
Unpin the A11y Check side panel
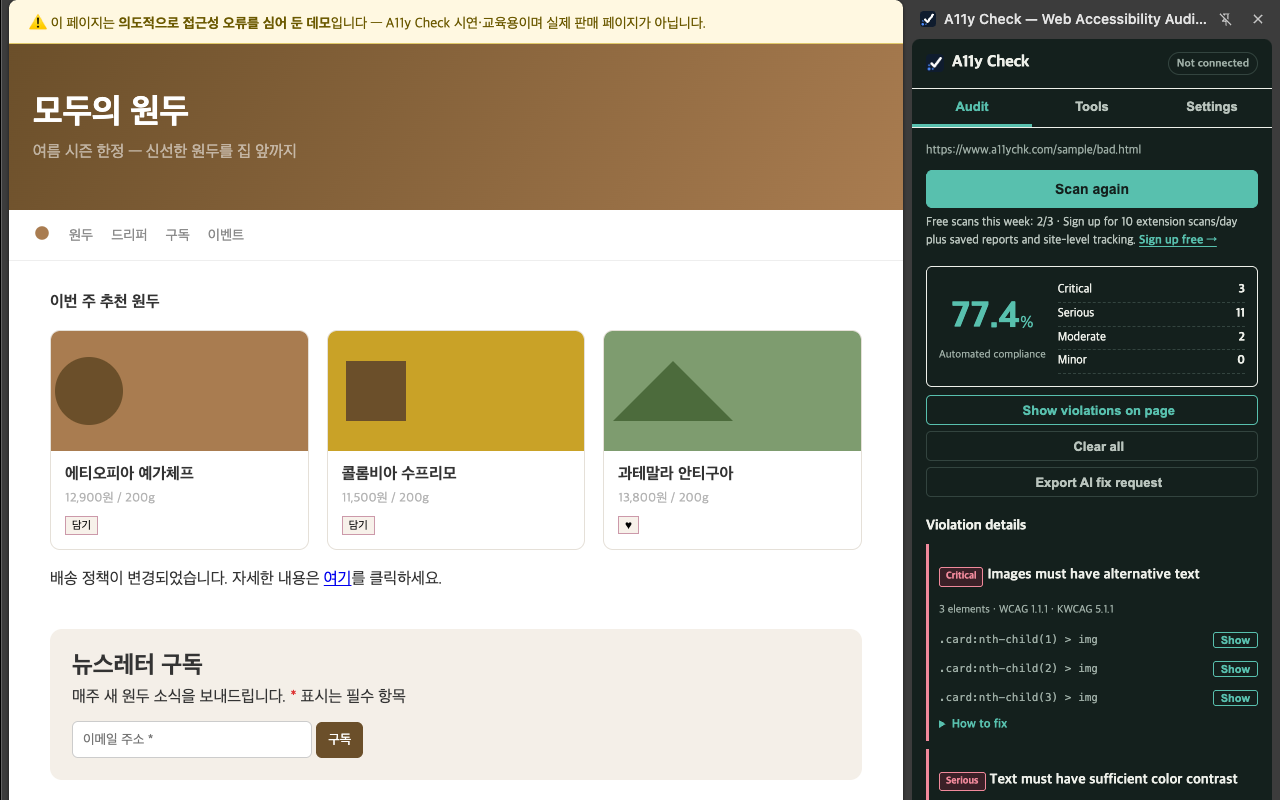(1226, 19)
